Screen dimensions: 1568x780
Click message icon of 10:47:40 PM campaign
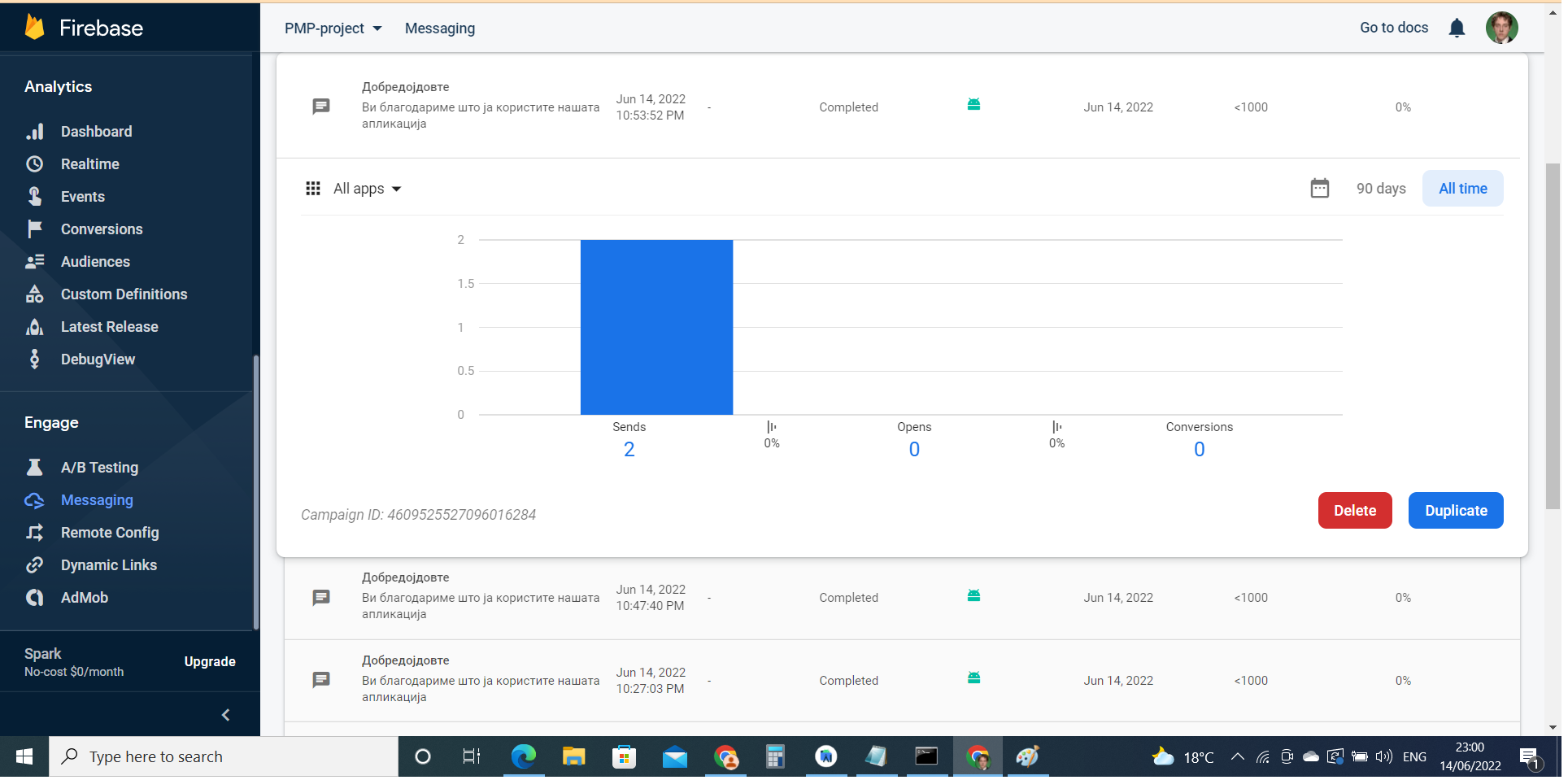pyautogui.click(x=323, y=599)
